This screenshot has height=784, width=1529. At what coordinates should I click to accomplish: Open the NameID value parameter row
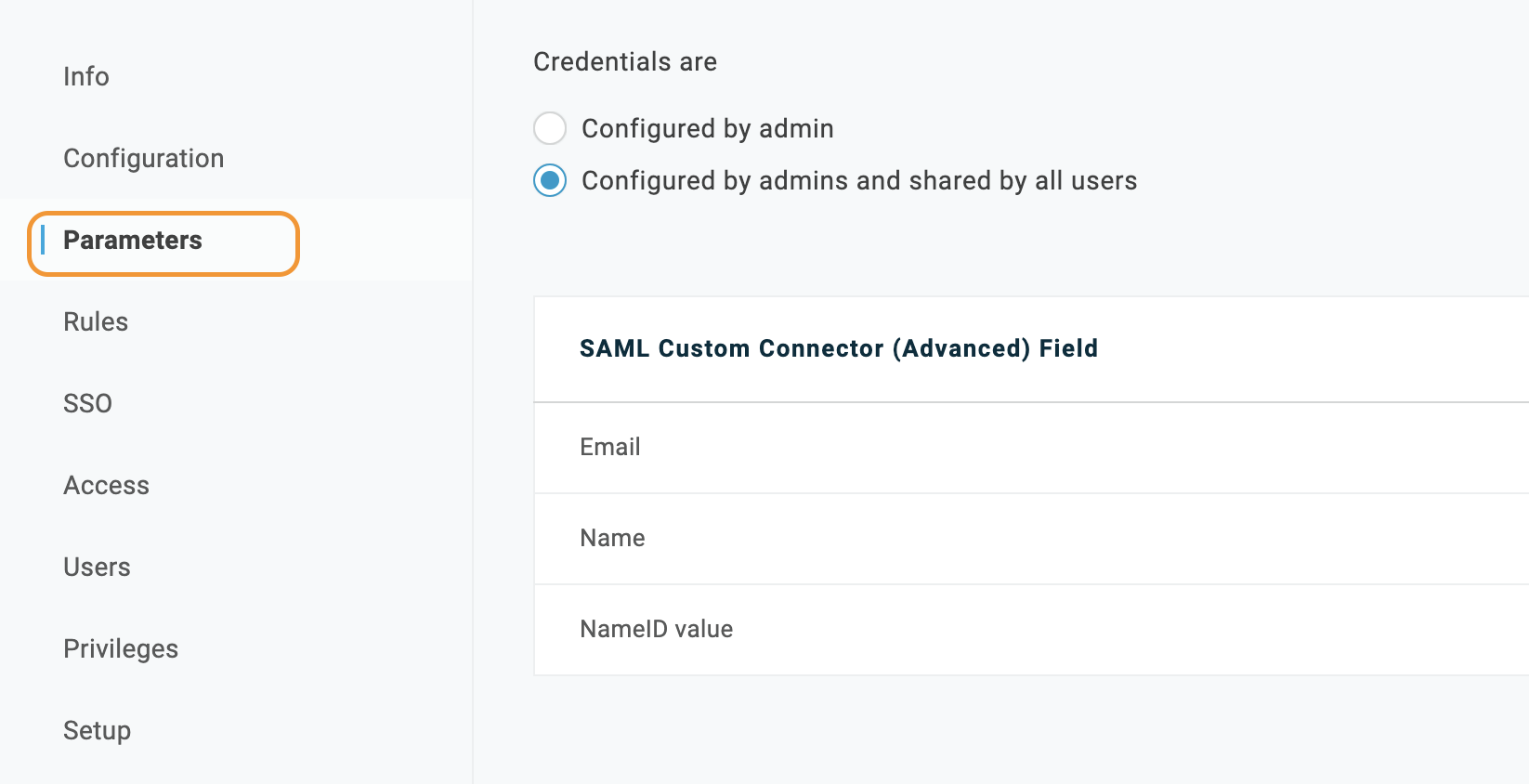pyautogui.click(x=656, y=629)
